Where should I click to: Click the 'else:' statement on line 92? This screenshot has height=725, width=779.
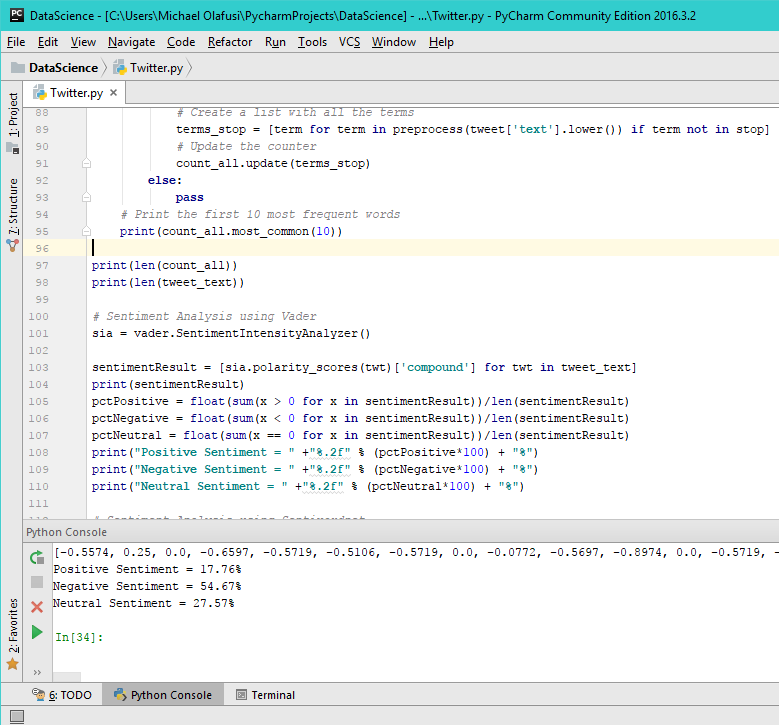click(165, 180)
